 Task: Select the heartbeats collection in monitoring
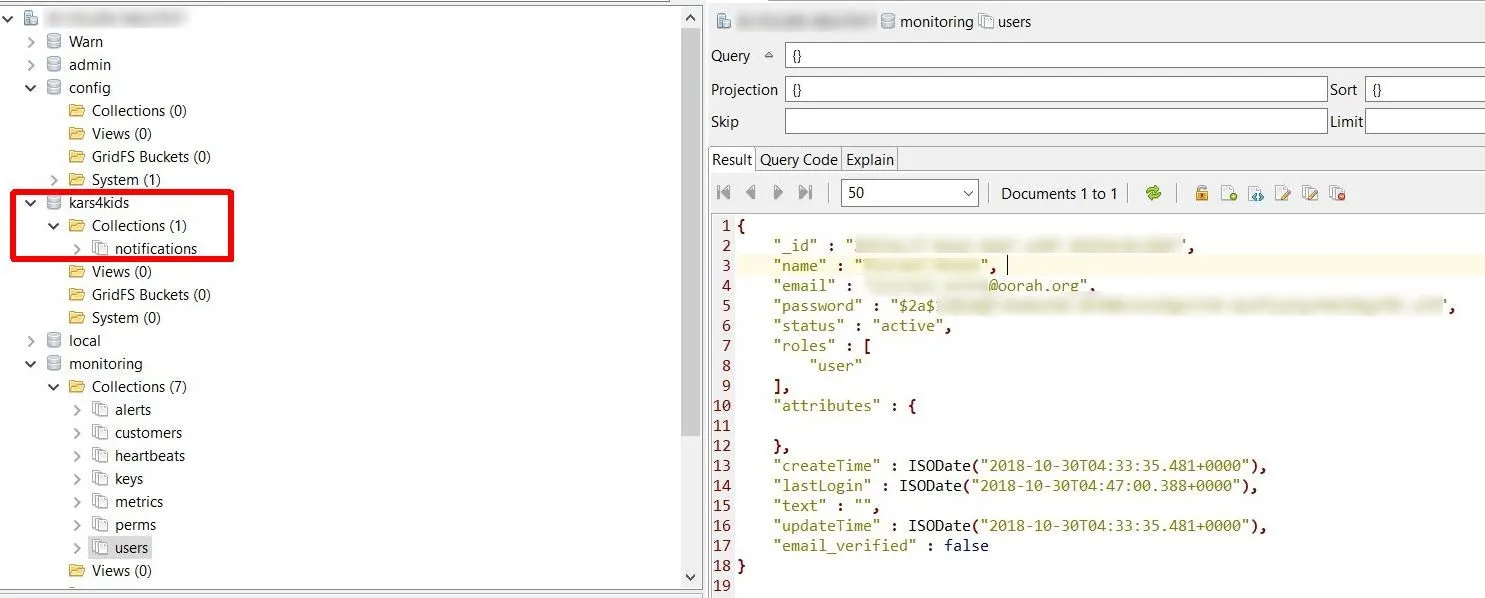(149, 456)
